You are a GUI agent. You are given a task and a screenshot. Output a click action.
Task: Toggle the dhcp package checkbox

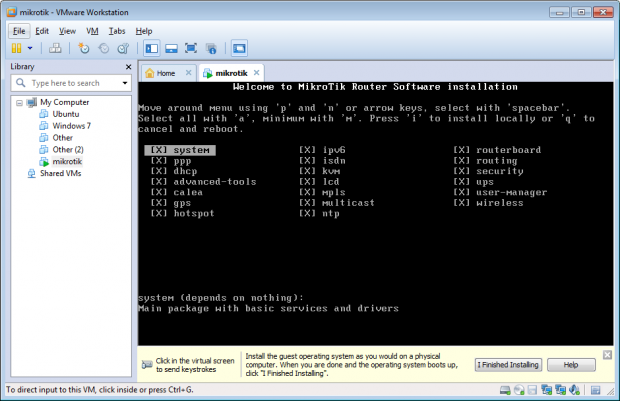click(159, 171)
